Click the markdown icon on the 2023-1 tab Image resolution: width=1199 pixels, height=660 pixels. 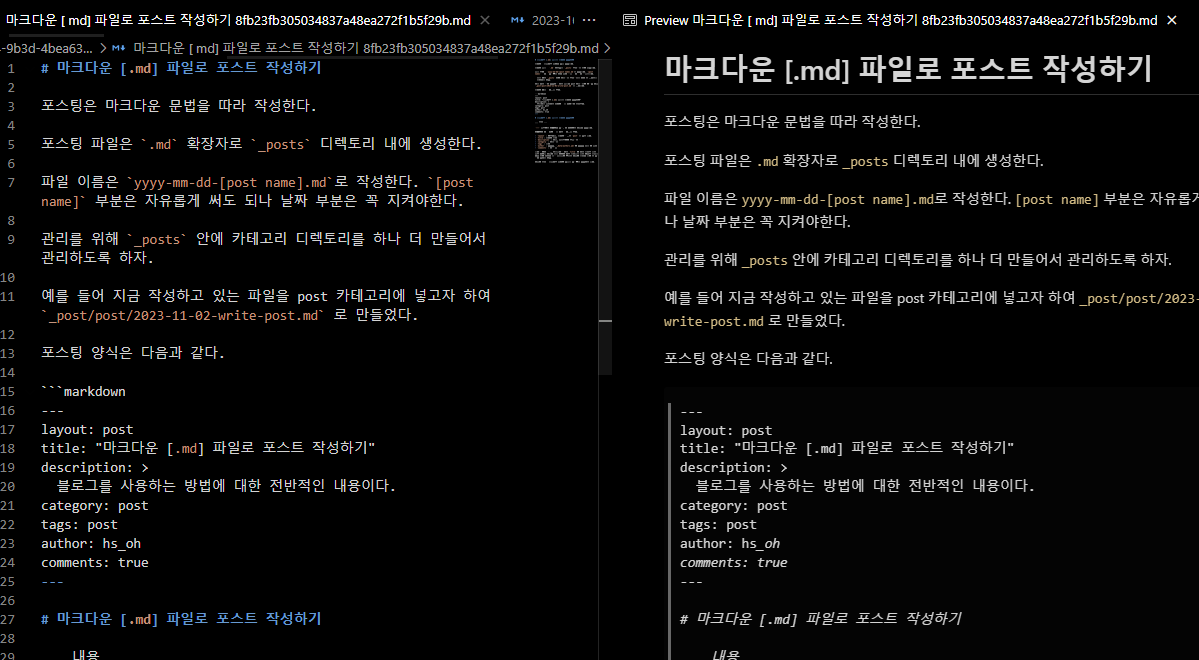click(x=518, y=21)
